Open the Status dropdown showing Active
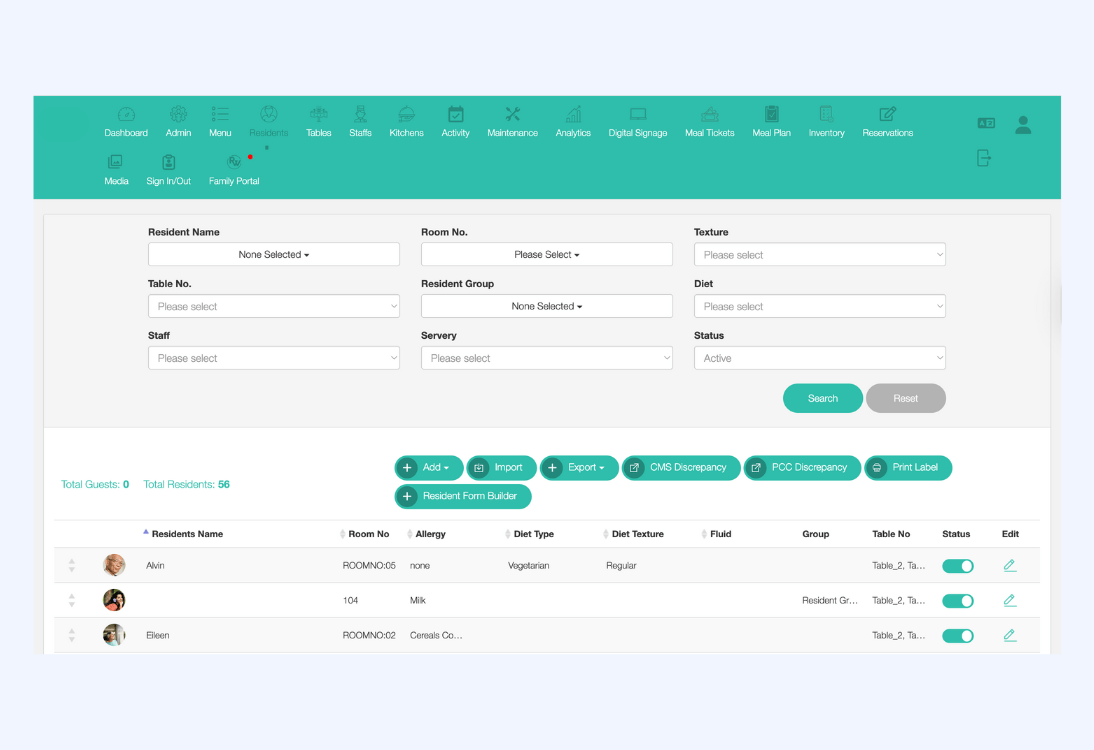The image size is (1094, 750). [819, 358]
